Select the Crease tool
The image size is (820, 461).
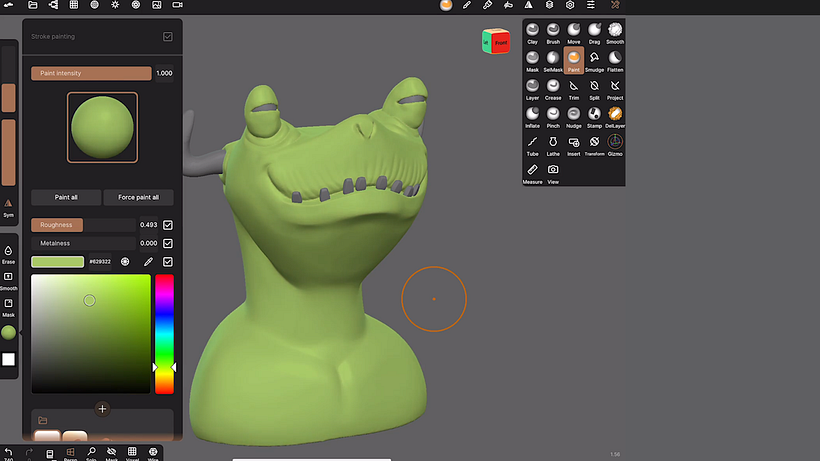(553, 89)
